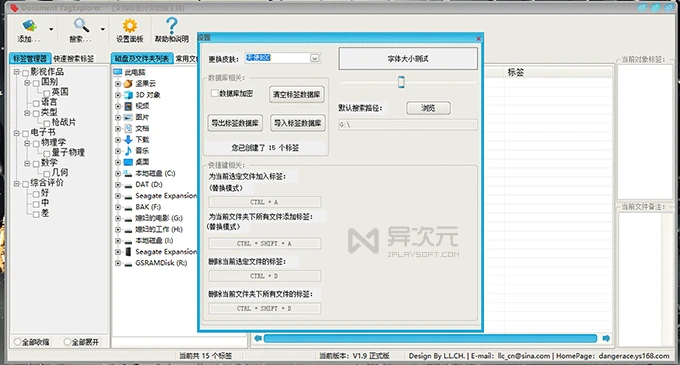Click the CTRL + A shortcut field
680x365 pixels.
click(265, 202)
